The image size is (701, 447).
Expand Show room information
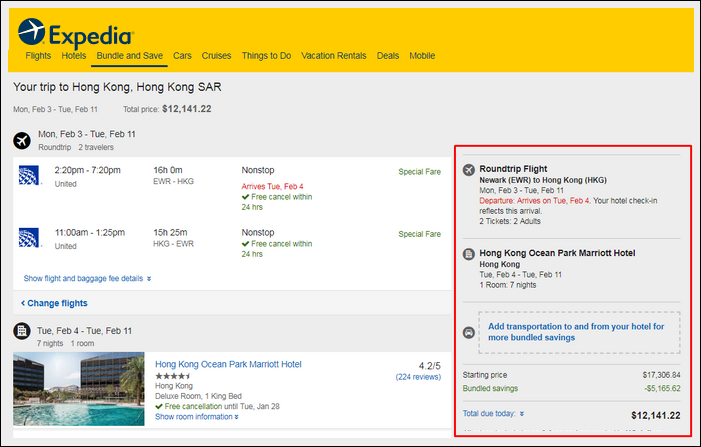point(197,417)
